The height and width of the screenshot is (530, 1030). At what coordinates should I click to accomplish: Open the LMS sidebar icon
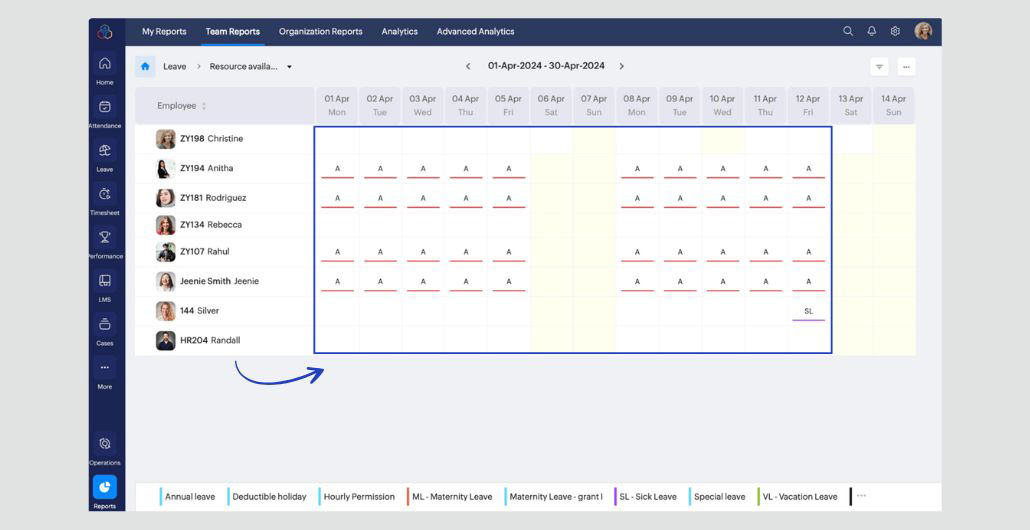[x=104, y=281]
